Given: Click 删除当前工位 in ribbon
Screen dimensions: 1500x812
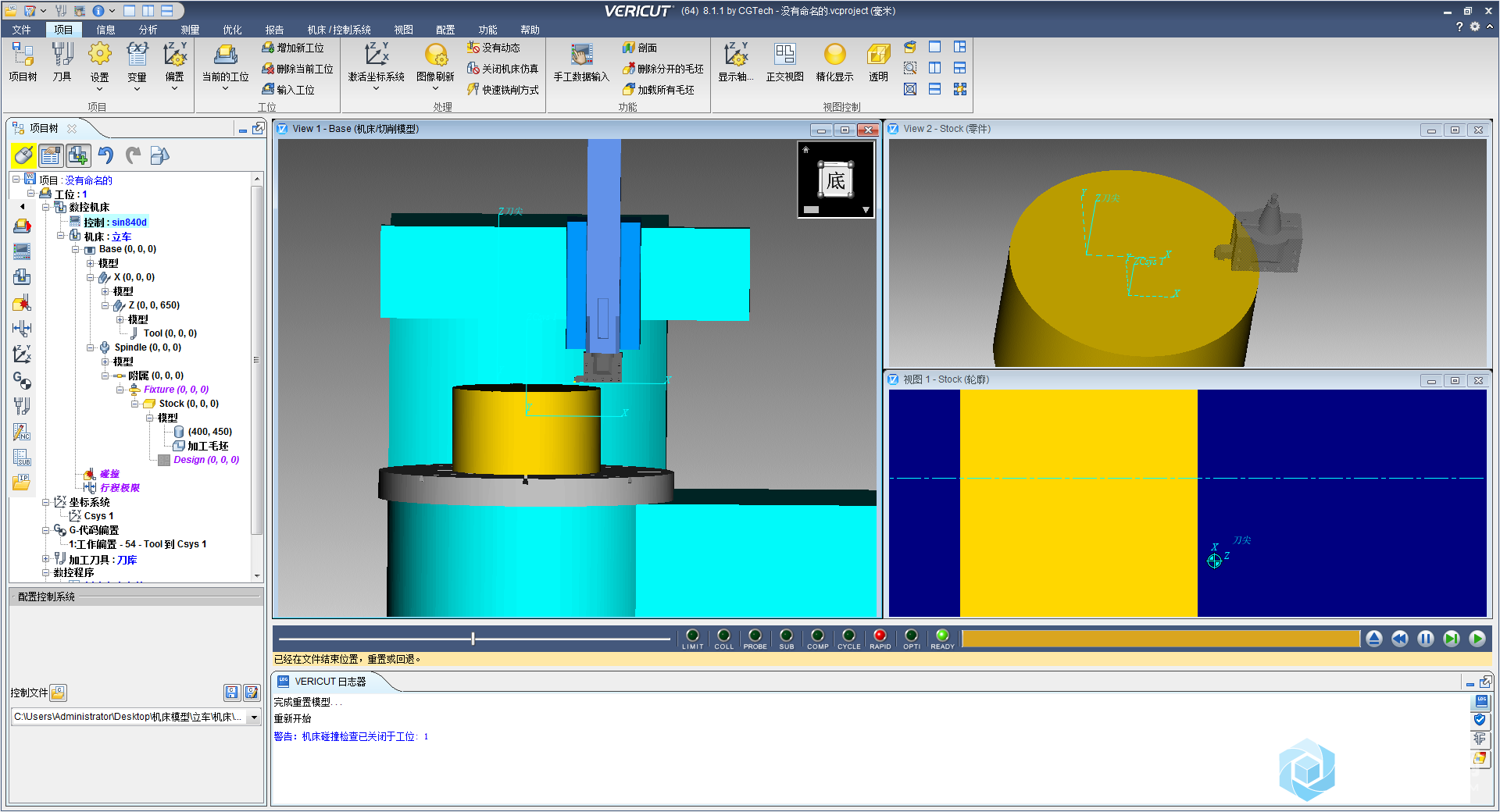Looking at the screenshot, I should tap(298, 69).
